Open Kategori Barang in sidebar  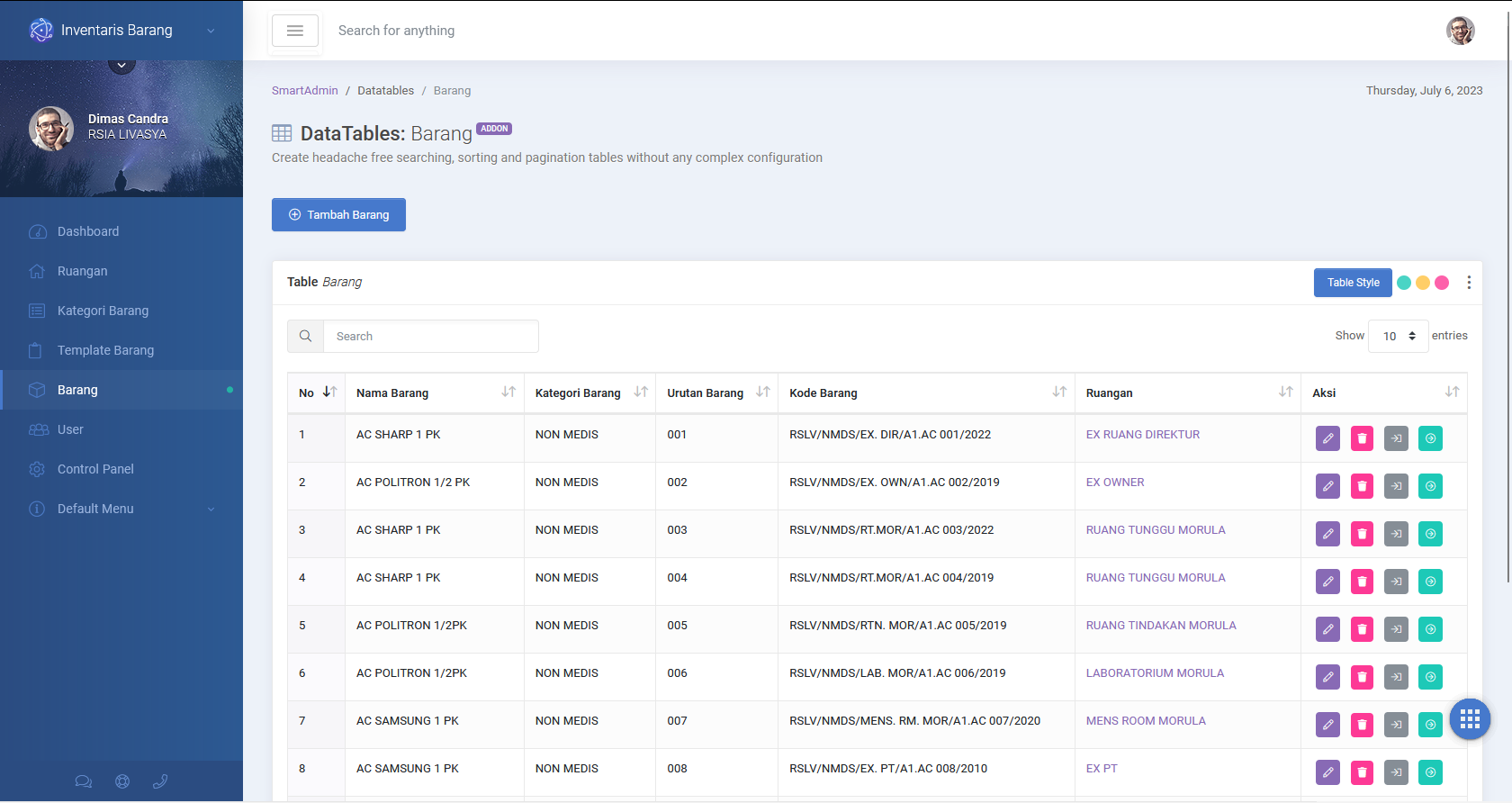pos(121,311)
